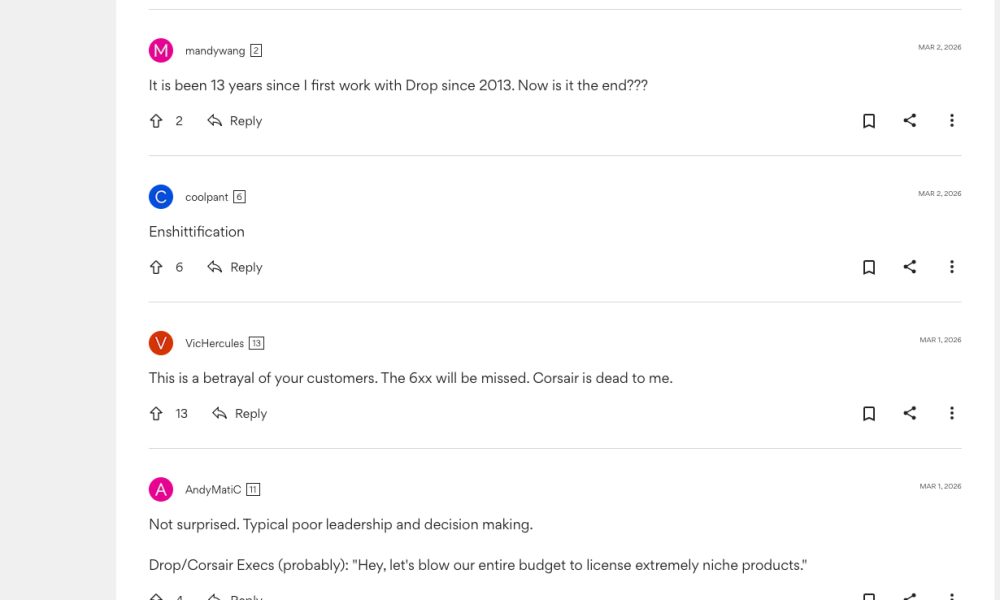Open AndyMatiC's profile via username

click(213, 490)
